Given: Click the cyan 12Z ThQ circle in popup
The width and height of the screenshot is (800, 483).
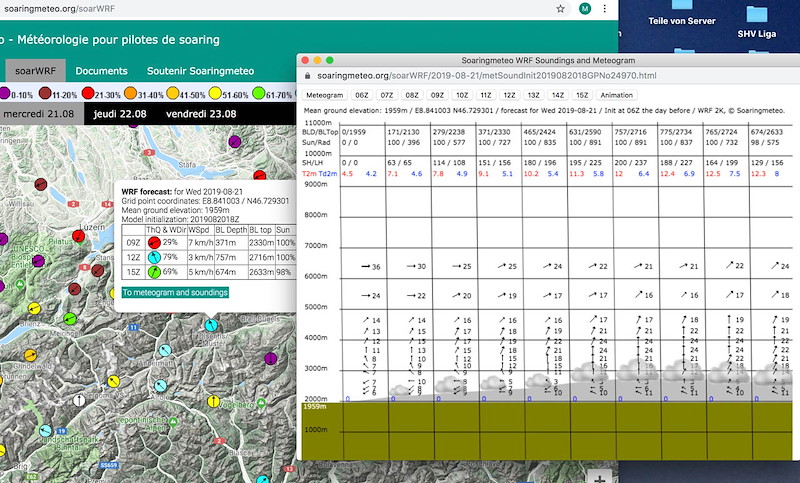Looking at the screenshot, I should click(x=154, y=258).
